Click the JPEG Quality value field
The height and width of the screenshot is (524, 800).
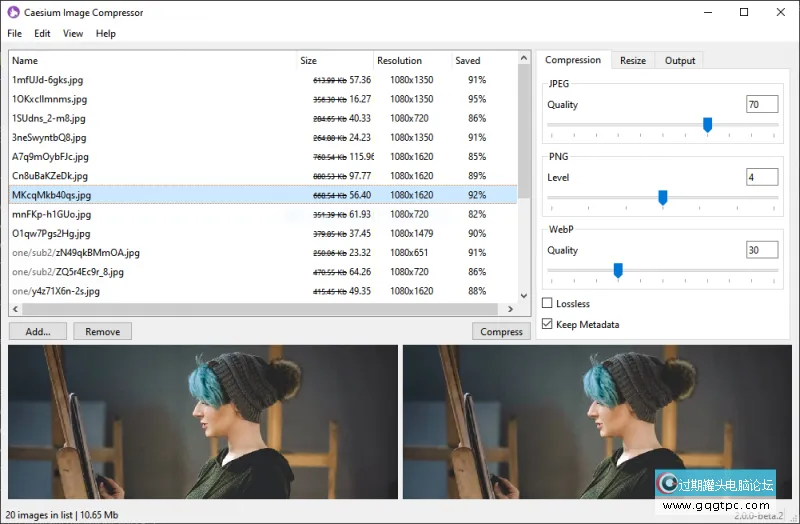click(x=761, y=105)
